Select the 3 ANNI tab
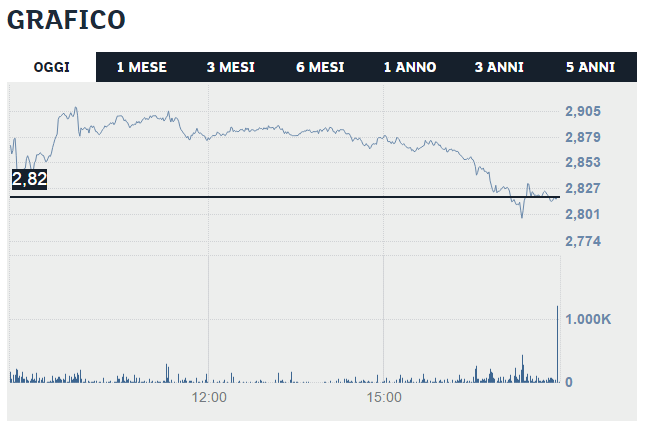 499,67
